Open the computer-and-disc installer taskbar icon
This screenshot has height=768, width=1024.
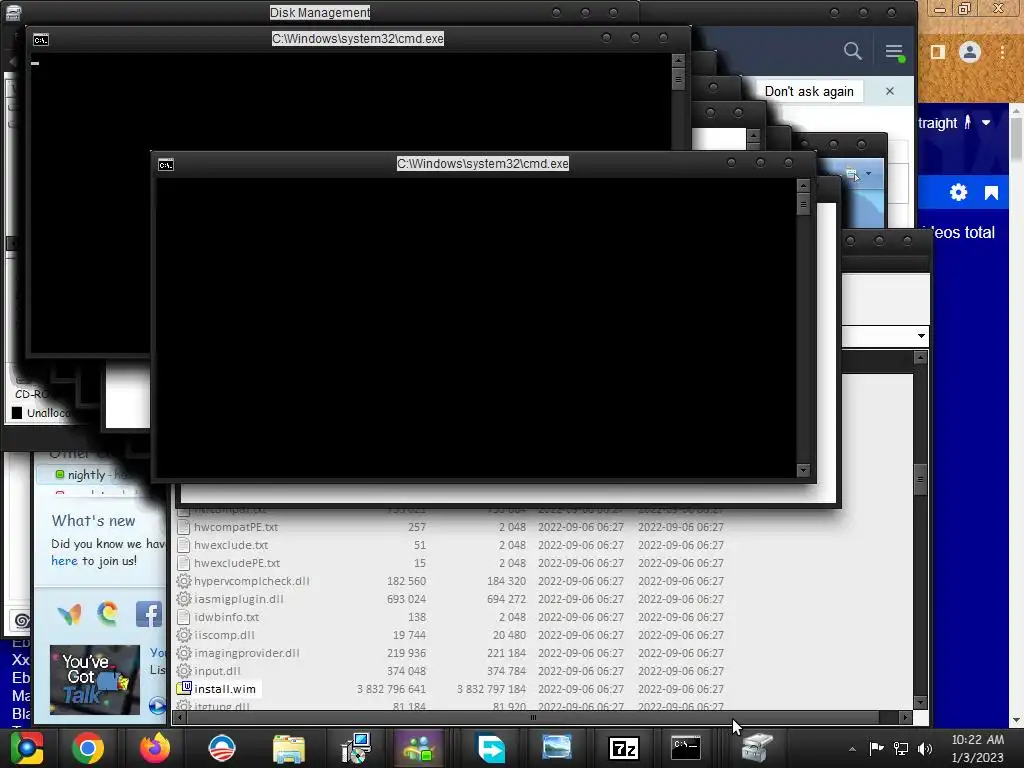(356, 748)
